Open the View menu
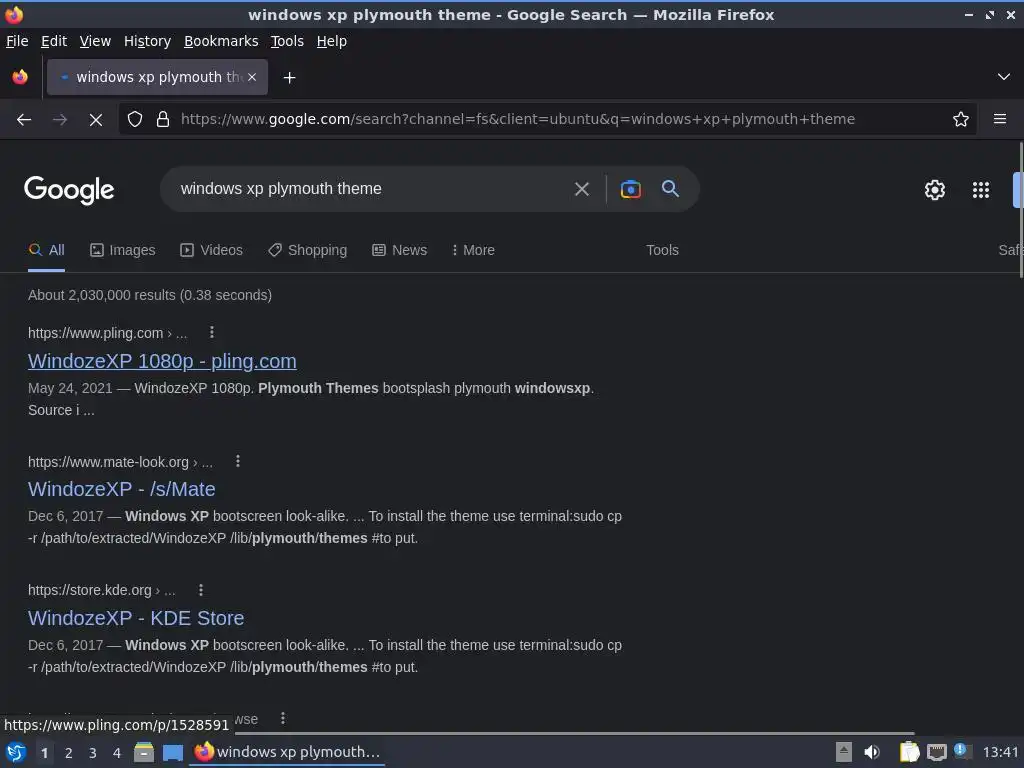The height and width of the screenshot is (768, 1024). pyautogui.click(x=95, y=41)
